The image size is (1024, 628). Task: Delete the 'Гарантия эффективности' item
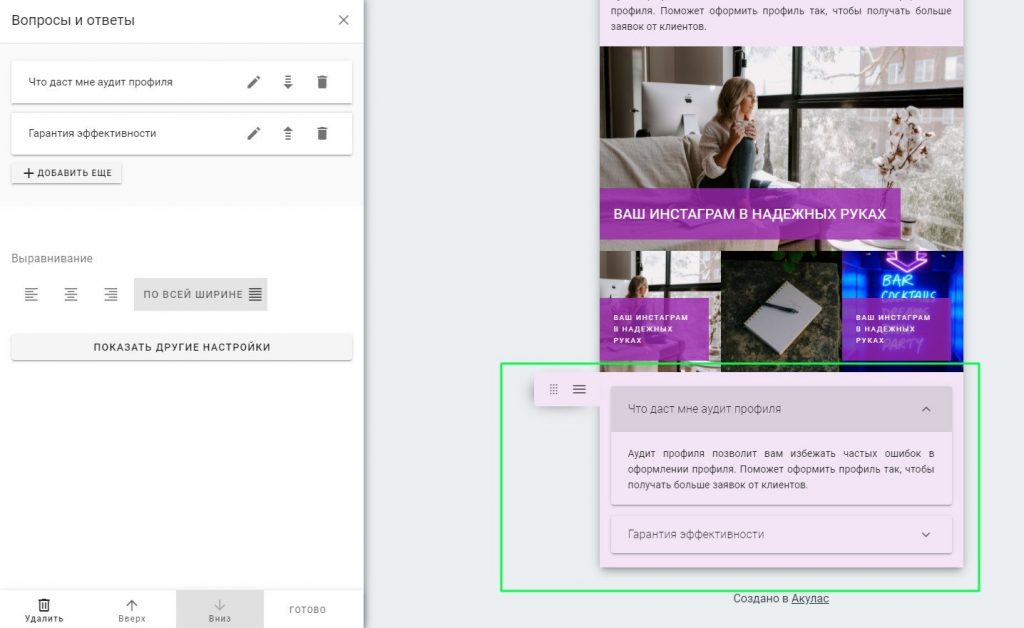click(322, 133)
